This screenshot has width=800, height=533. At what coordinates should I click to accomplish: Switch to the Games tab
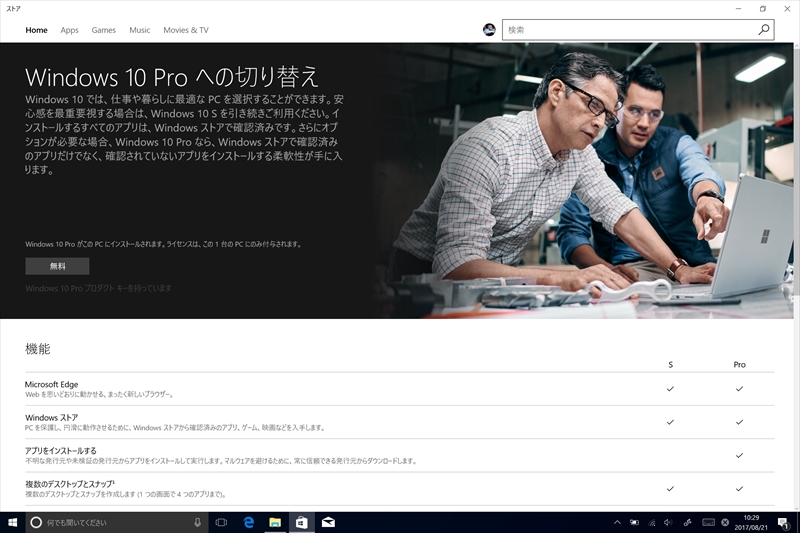(104, 30)
